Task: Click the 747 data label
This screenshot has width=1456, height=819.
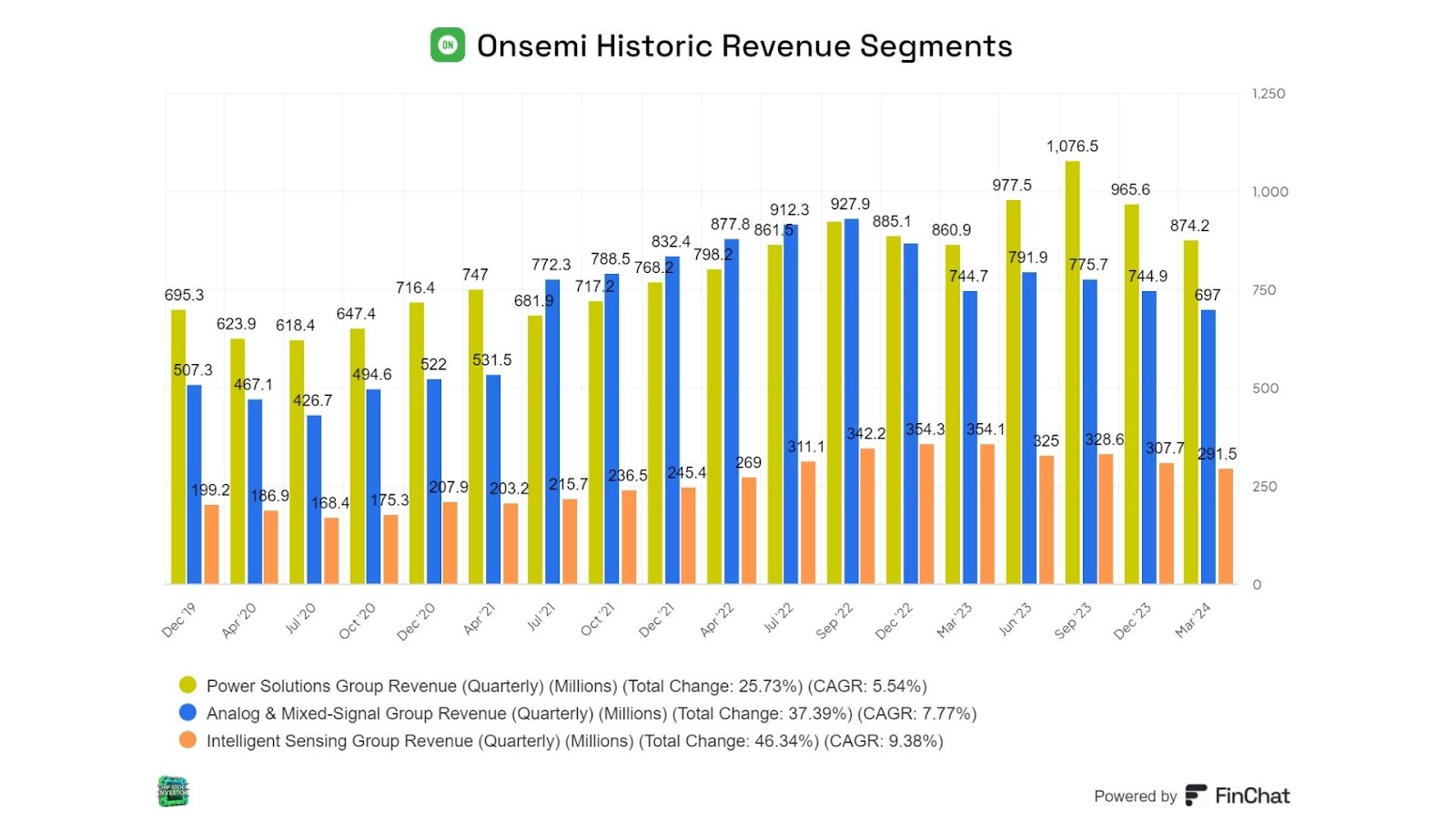Action: click(x=475, y=275)
